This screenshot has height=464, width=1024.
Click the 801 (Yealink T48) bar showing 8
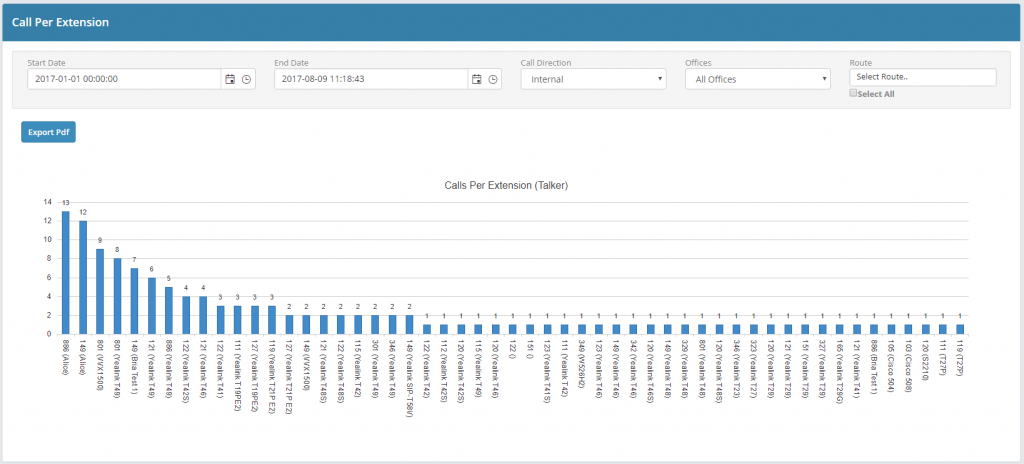point(117,296)
